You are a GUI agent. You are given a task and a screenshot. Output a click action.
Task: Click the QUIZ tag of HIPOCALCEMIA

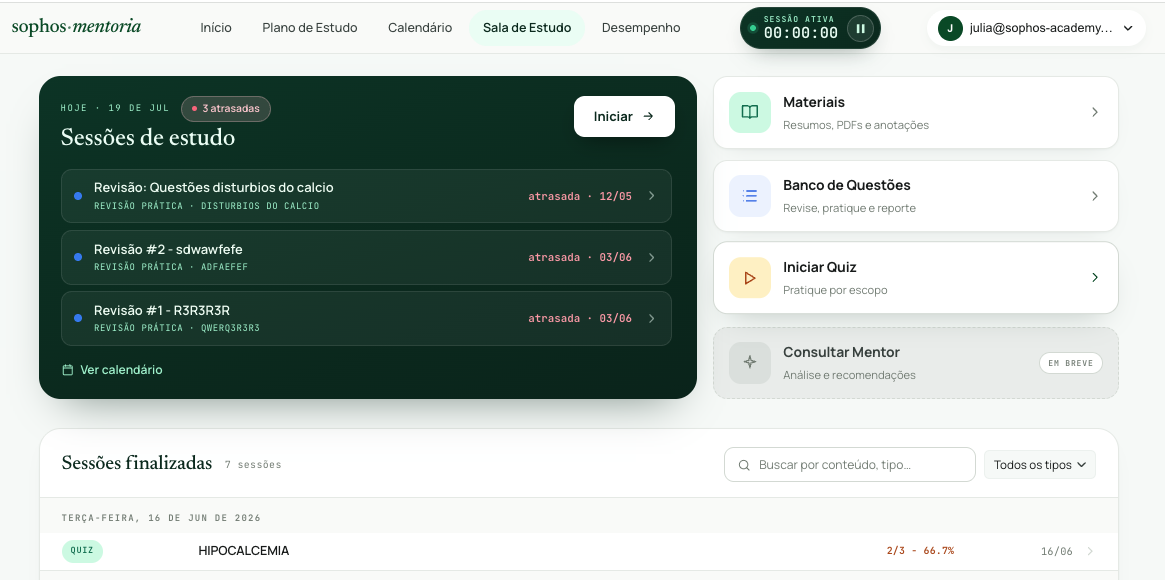coord(82,551)
